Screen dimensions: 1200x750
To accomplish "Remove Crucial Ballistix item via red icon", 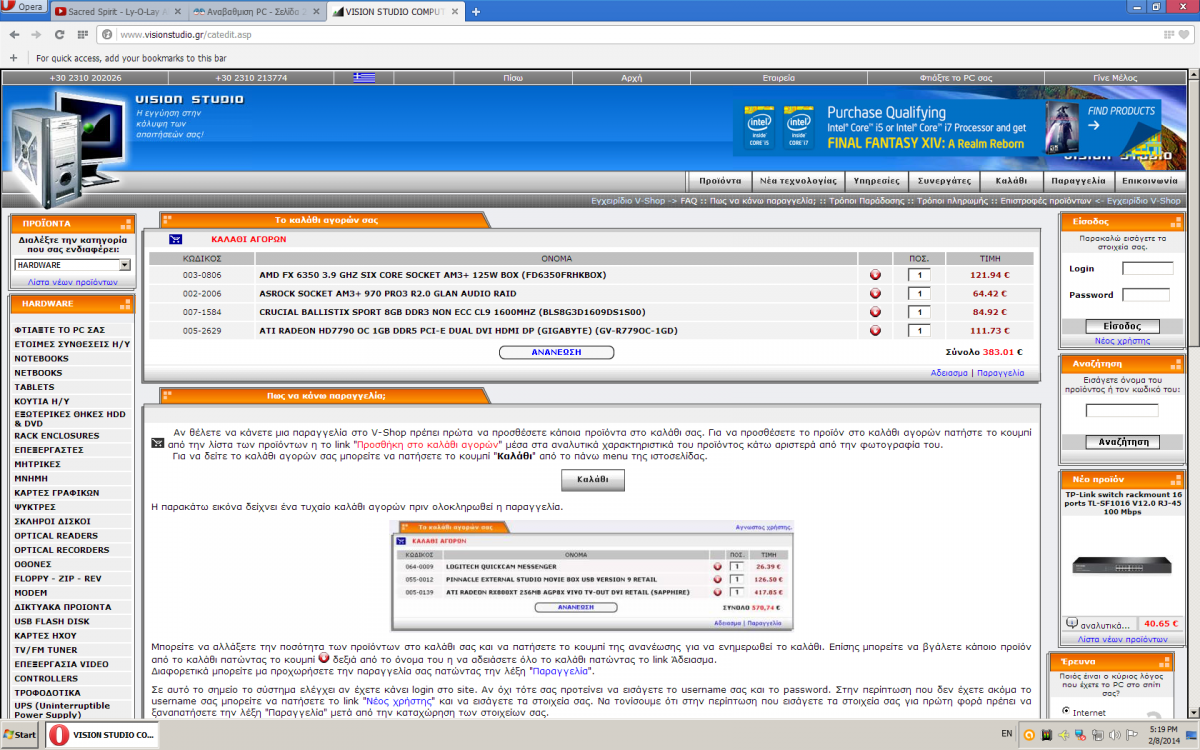I will click(875, 312).
